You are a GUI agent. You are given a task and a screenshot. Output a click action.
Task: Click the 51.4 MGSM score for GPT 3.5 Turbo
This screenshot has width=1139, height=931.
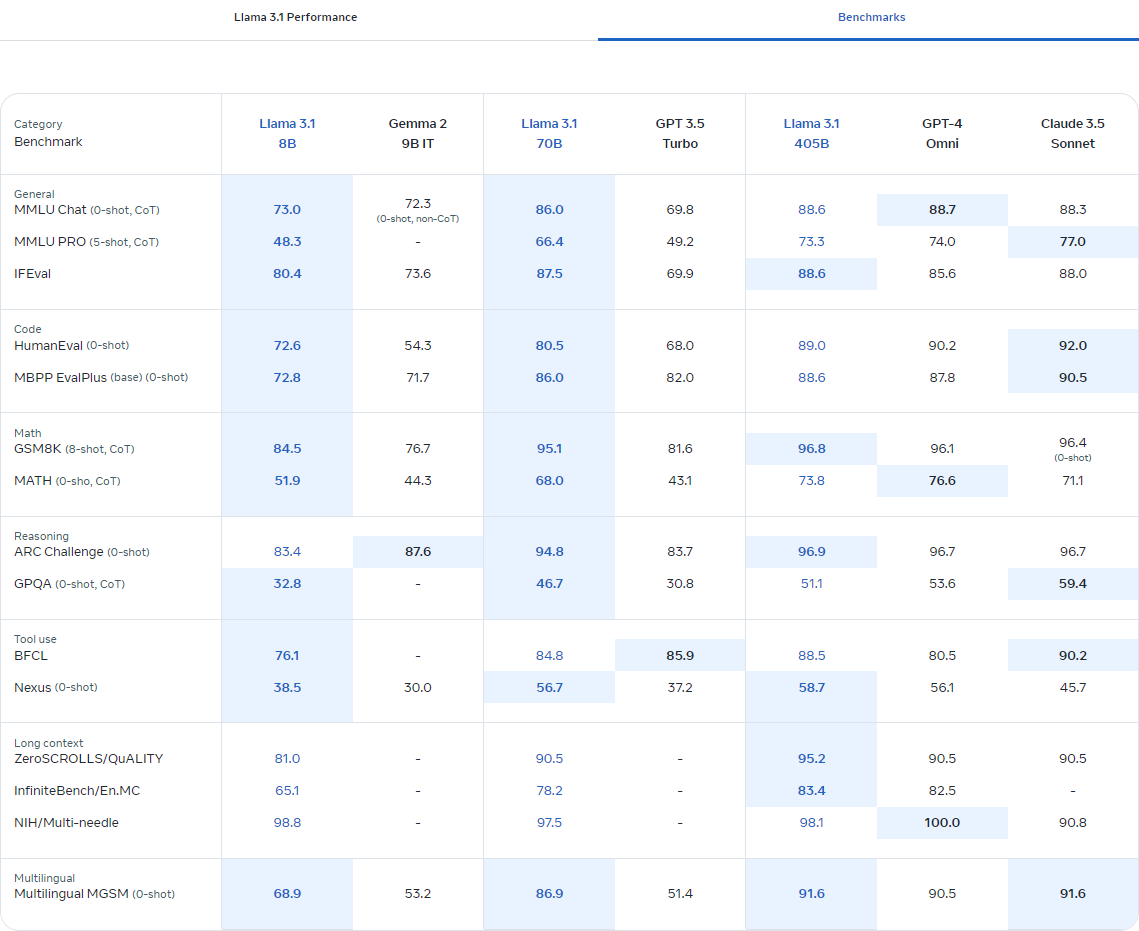tap(680, 894)
